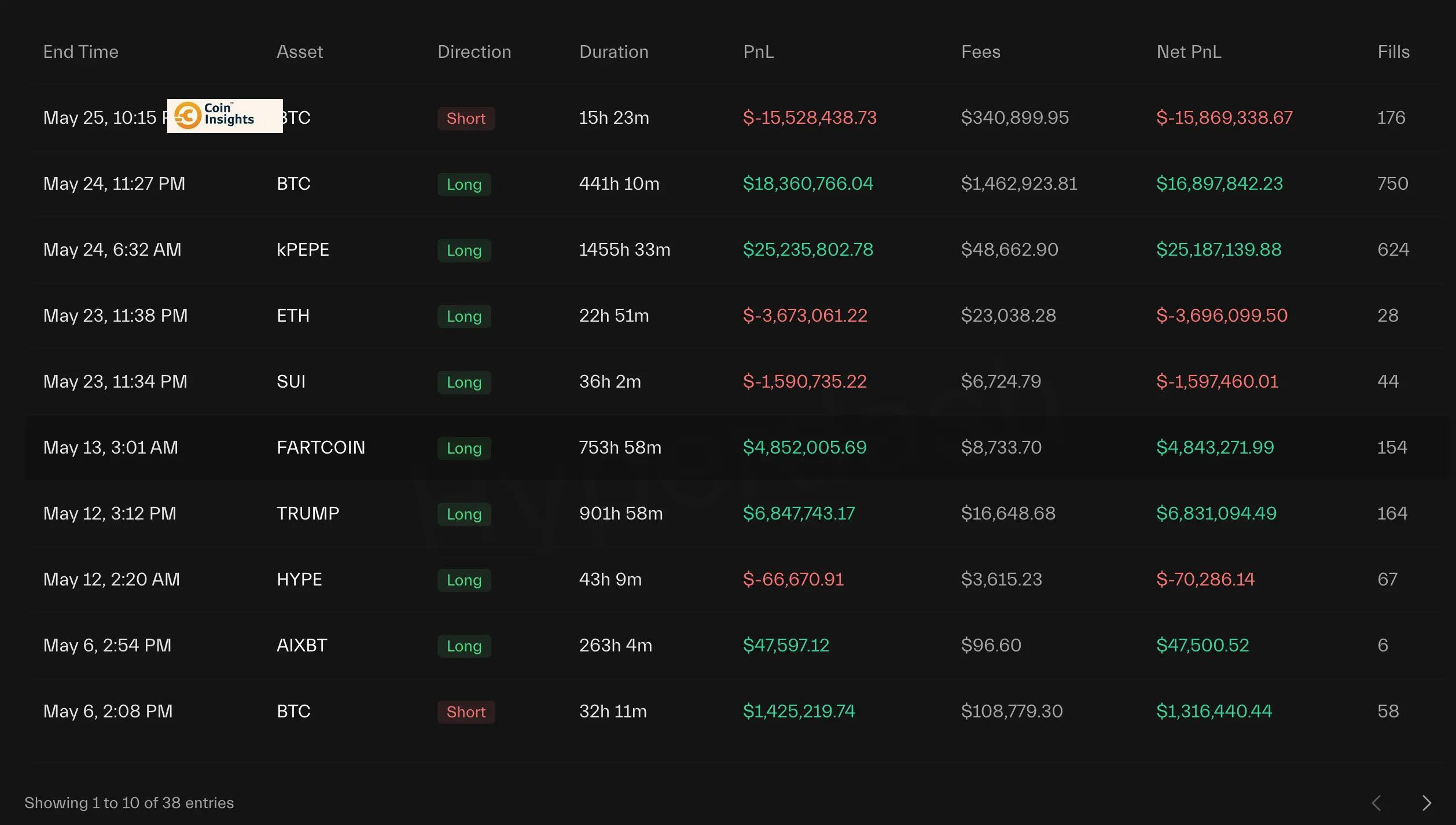Click the PnL value $25,235,802.78
1456x825 pixels.
[808, 249]
